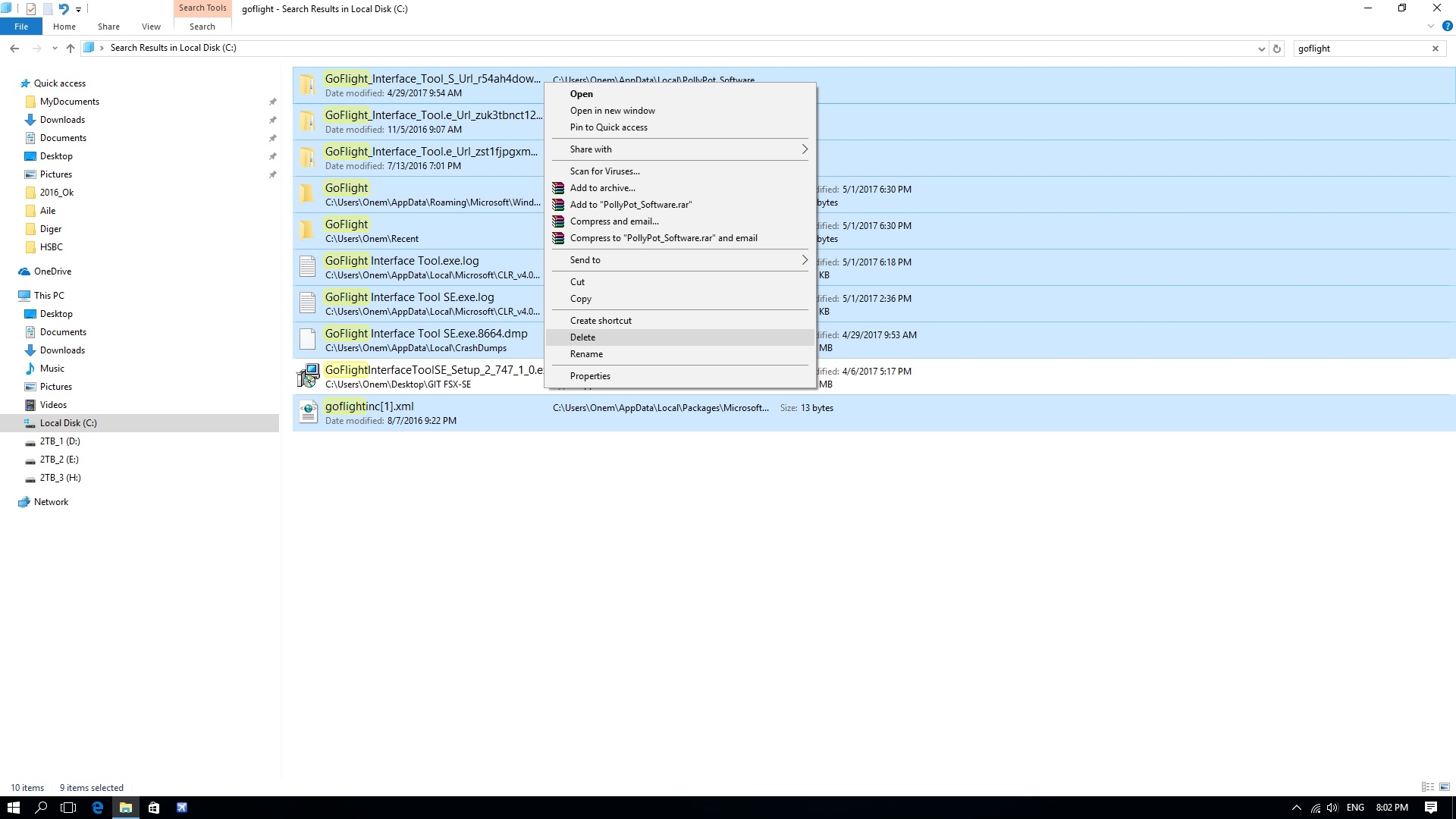Open Microsoft Edge from taskbar
Viewport: 1456px width, 819px height.
tap(97, 808)
